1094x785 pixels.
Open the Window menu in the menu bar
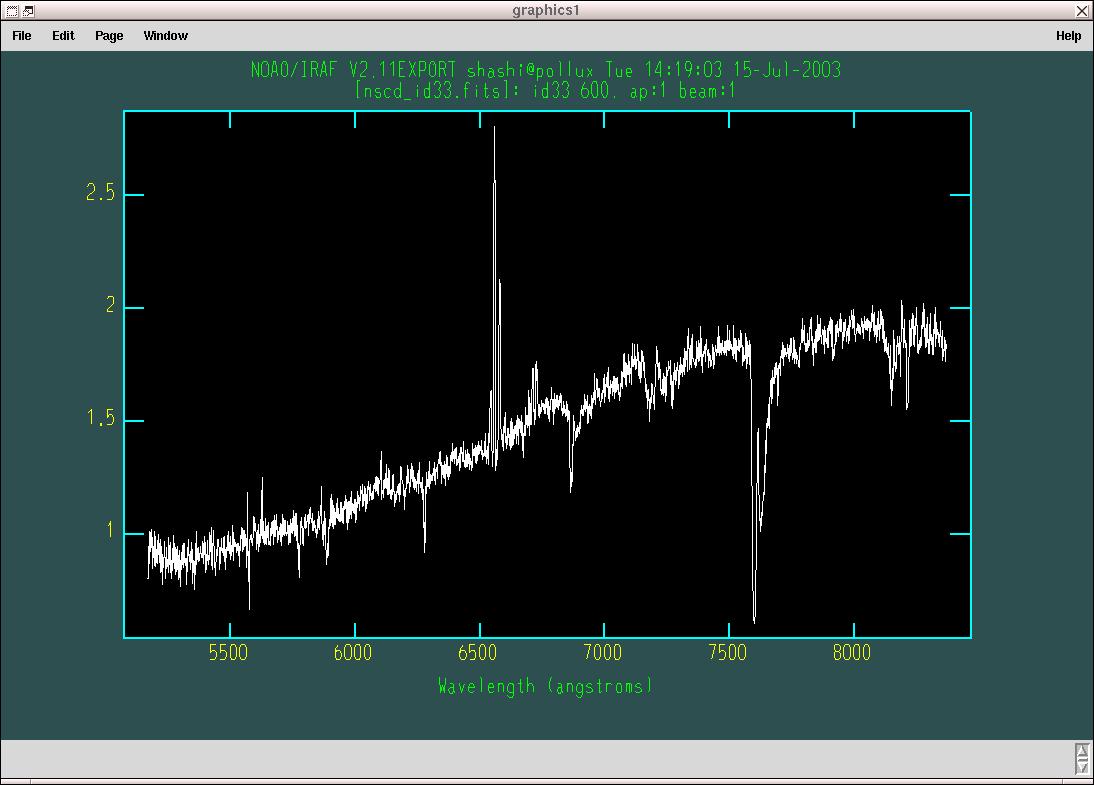tap(165, 36)
